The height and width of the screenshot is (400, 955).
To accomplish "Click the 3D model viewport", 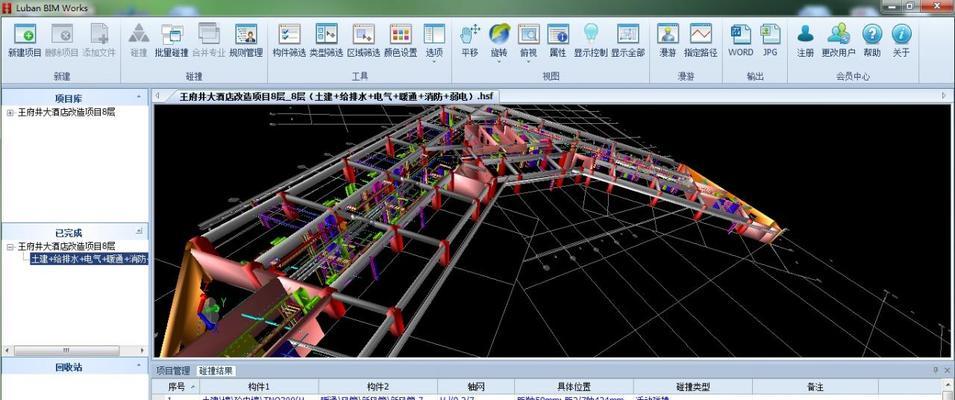I will (552, 230).
